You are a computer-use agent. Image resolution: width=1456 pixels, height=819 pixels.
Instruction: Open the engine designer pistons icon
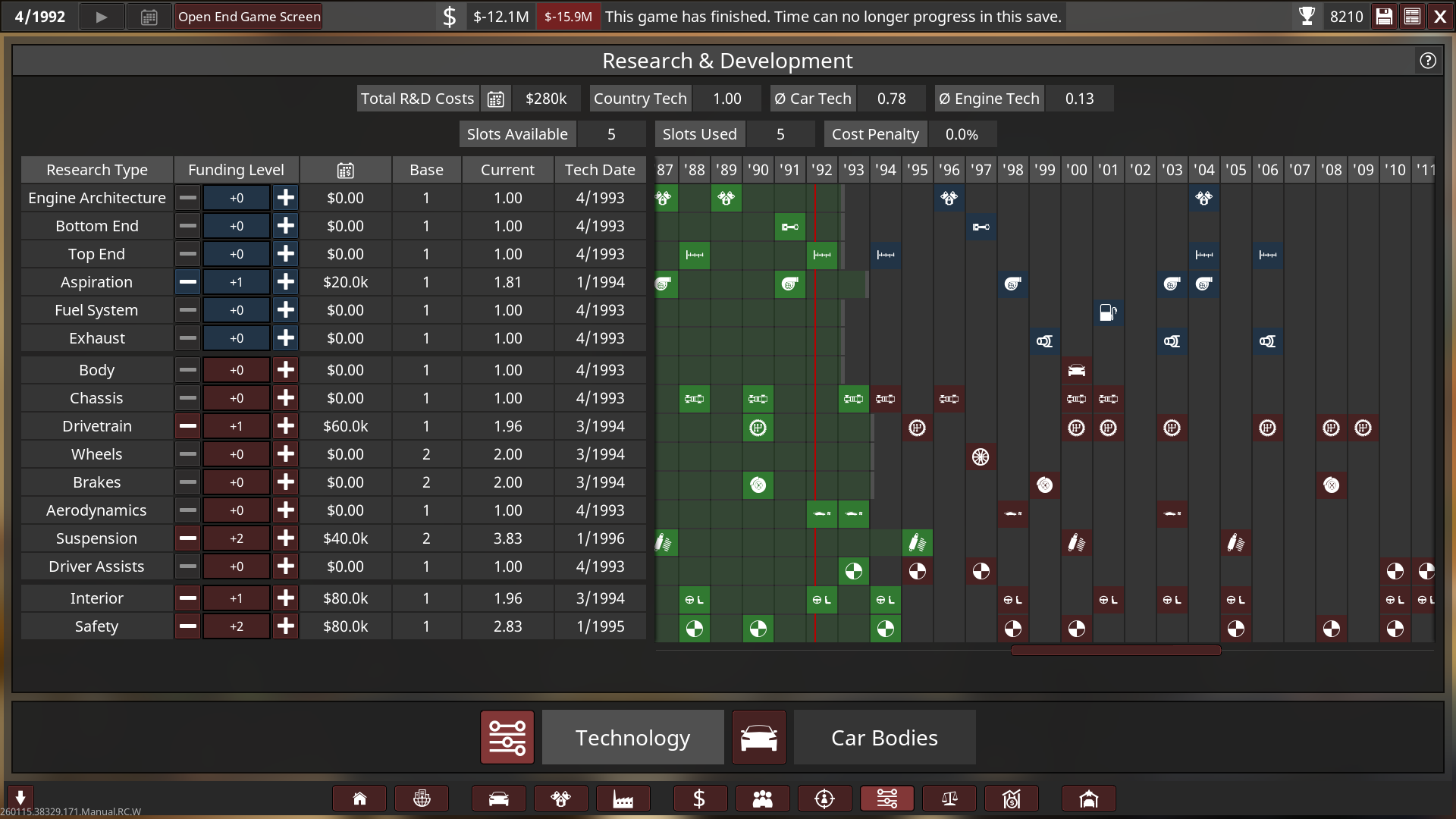560,799
